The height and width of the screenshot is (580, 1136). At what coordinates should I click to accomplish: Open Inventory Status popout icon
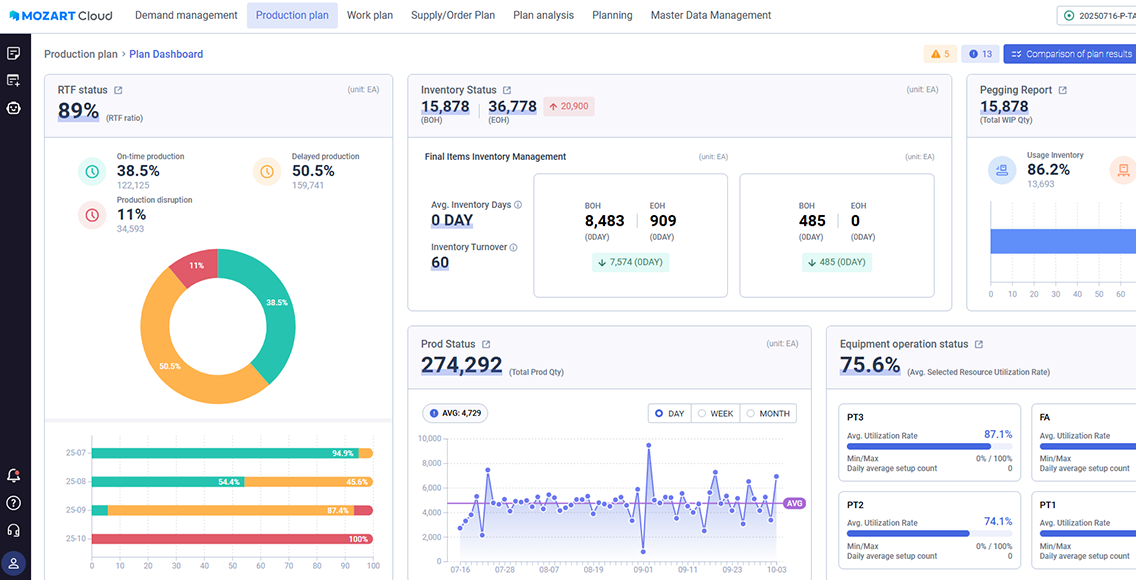point(507,90)
